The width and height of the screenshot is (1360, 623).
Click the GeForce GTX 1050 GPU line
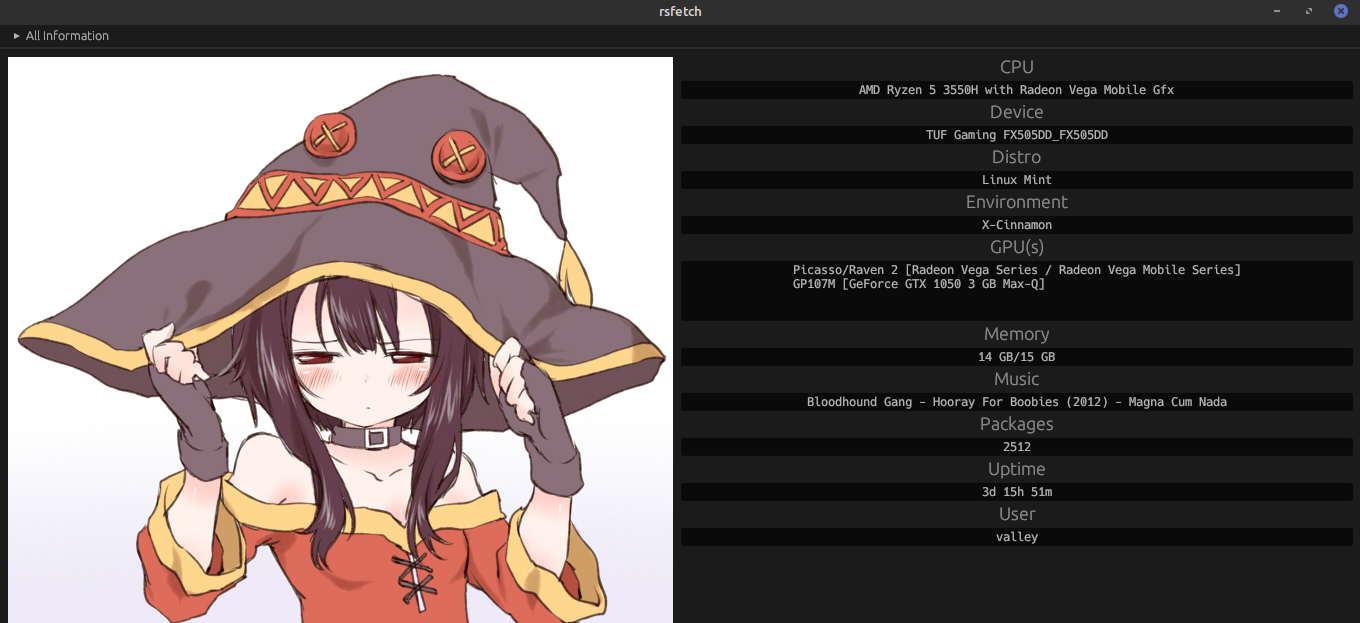pyautogui.click(x=918, y=284)
